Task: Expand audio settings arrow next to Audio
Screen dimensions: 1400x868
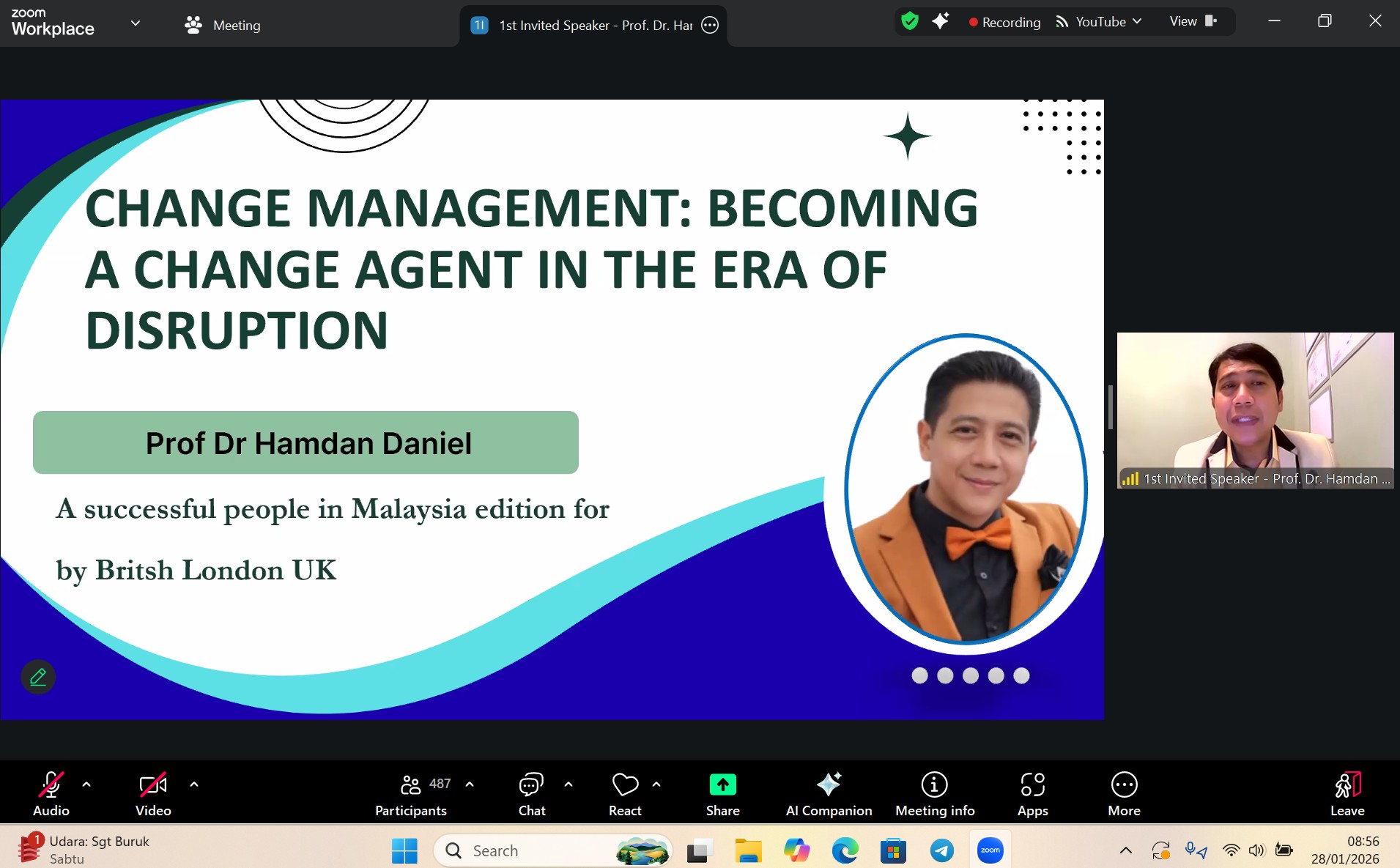Action: [x=86, y=784]
